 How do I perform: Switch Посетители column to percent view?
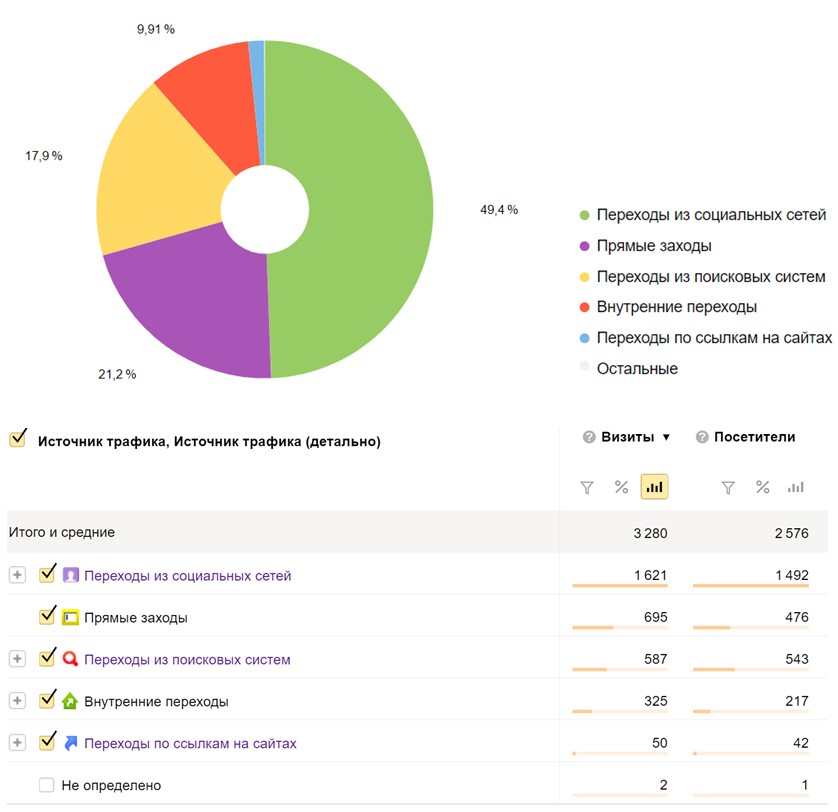tap(762, 487)
